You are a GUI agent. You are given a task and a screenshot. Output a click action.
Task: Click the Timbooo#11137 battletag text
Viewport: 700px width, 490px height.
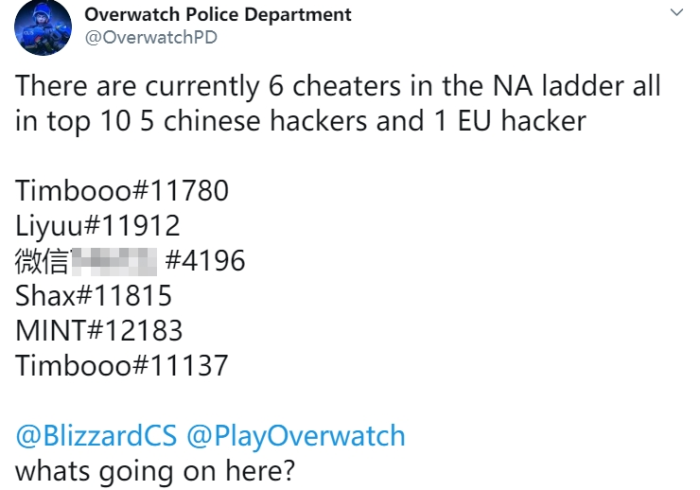pyautogui.click(x=122, y=366)
